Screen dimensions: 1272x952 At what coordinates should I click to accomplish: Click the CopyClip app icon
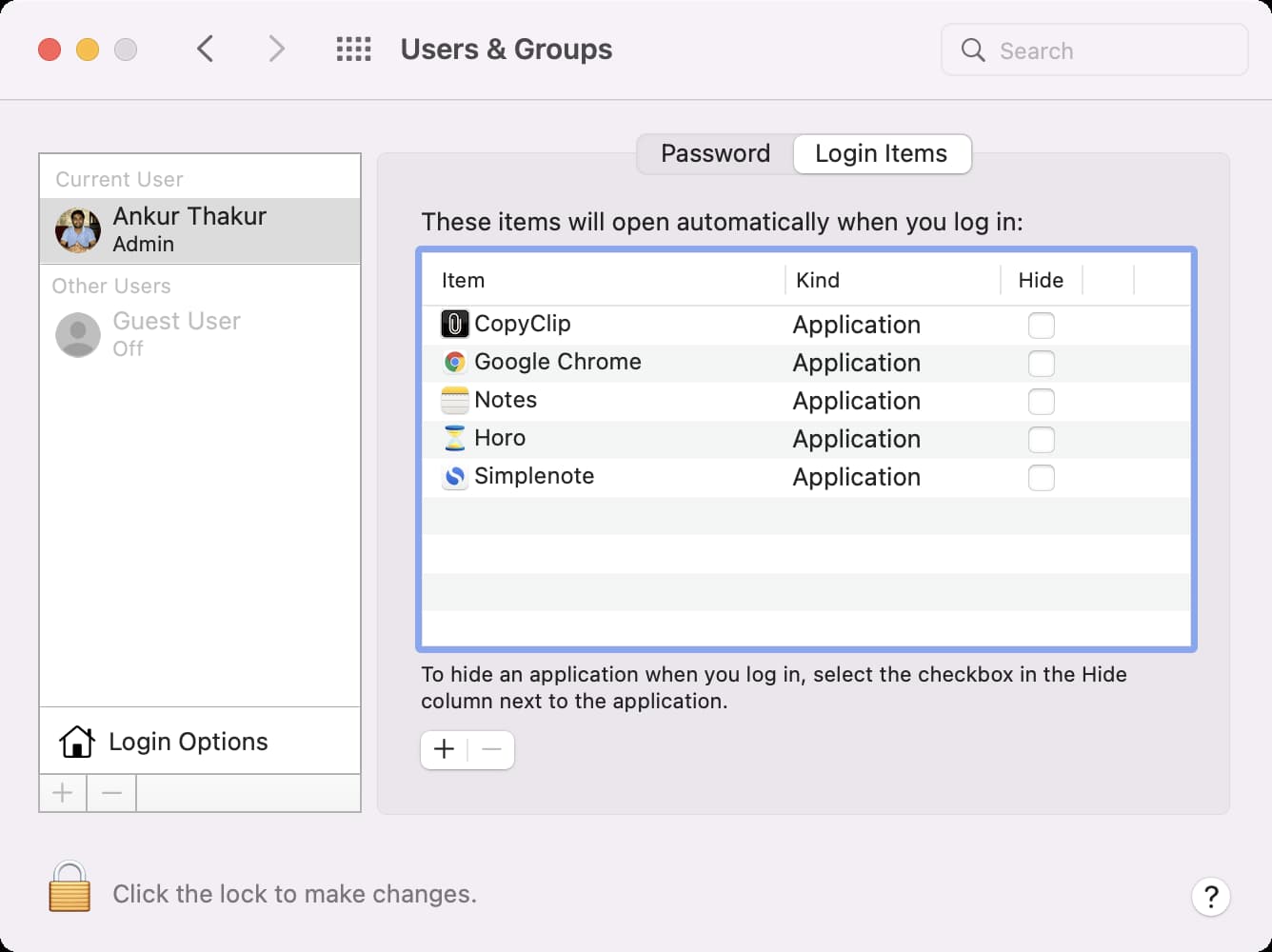(x=455, y=325)
